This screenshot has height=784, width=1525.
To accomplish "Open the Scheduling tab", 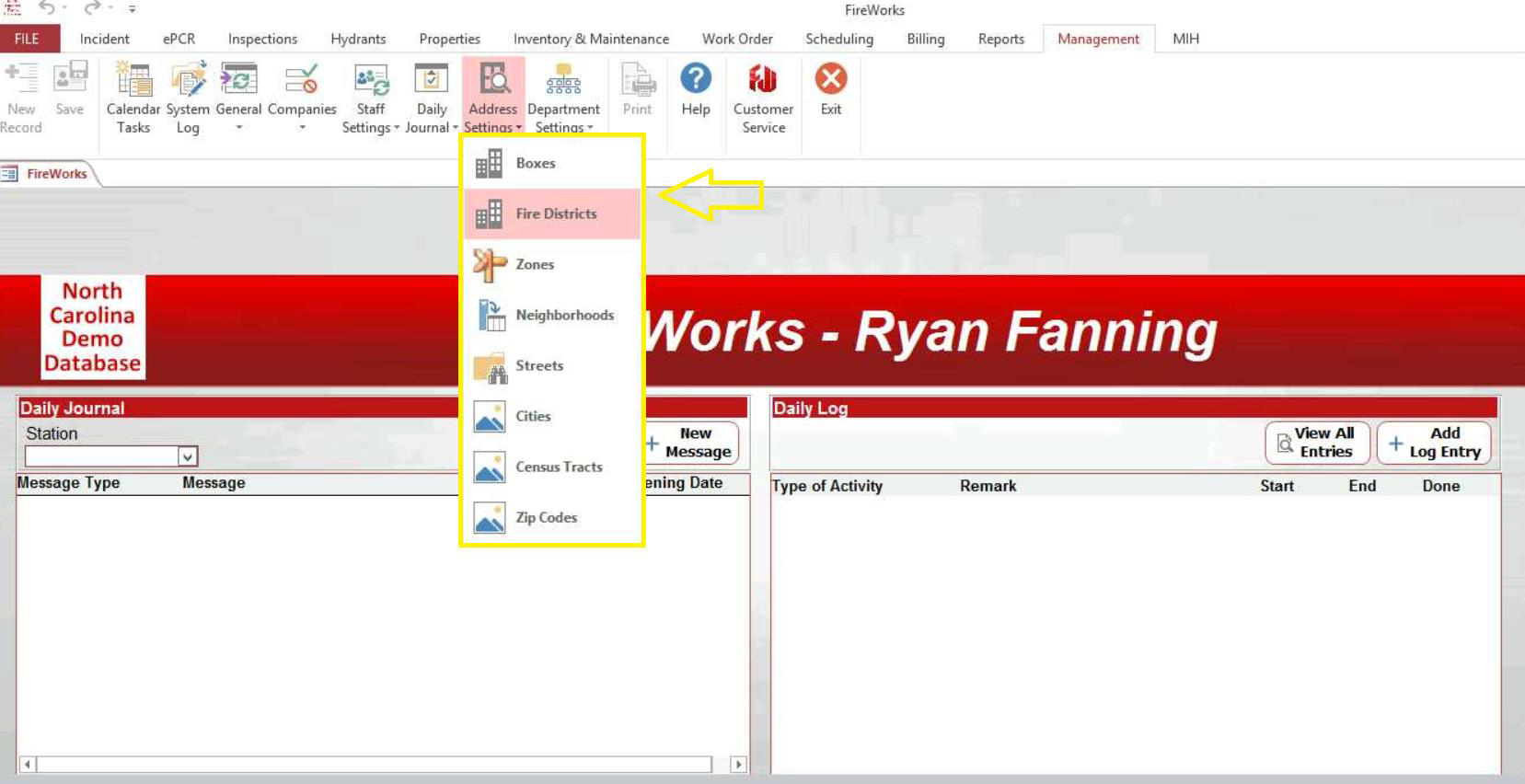I will 839,39.
